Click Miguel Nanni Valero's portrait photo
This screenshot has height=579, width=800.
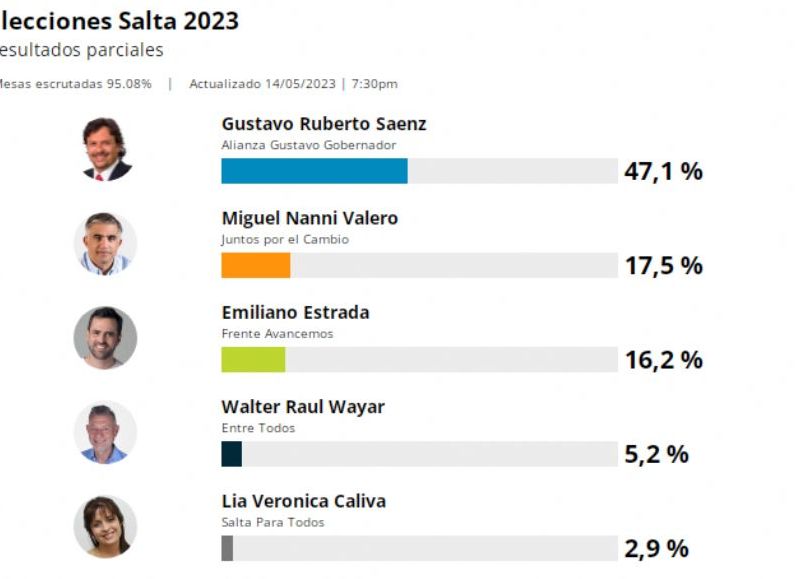[106, 243]
